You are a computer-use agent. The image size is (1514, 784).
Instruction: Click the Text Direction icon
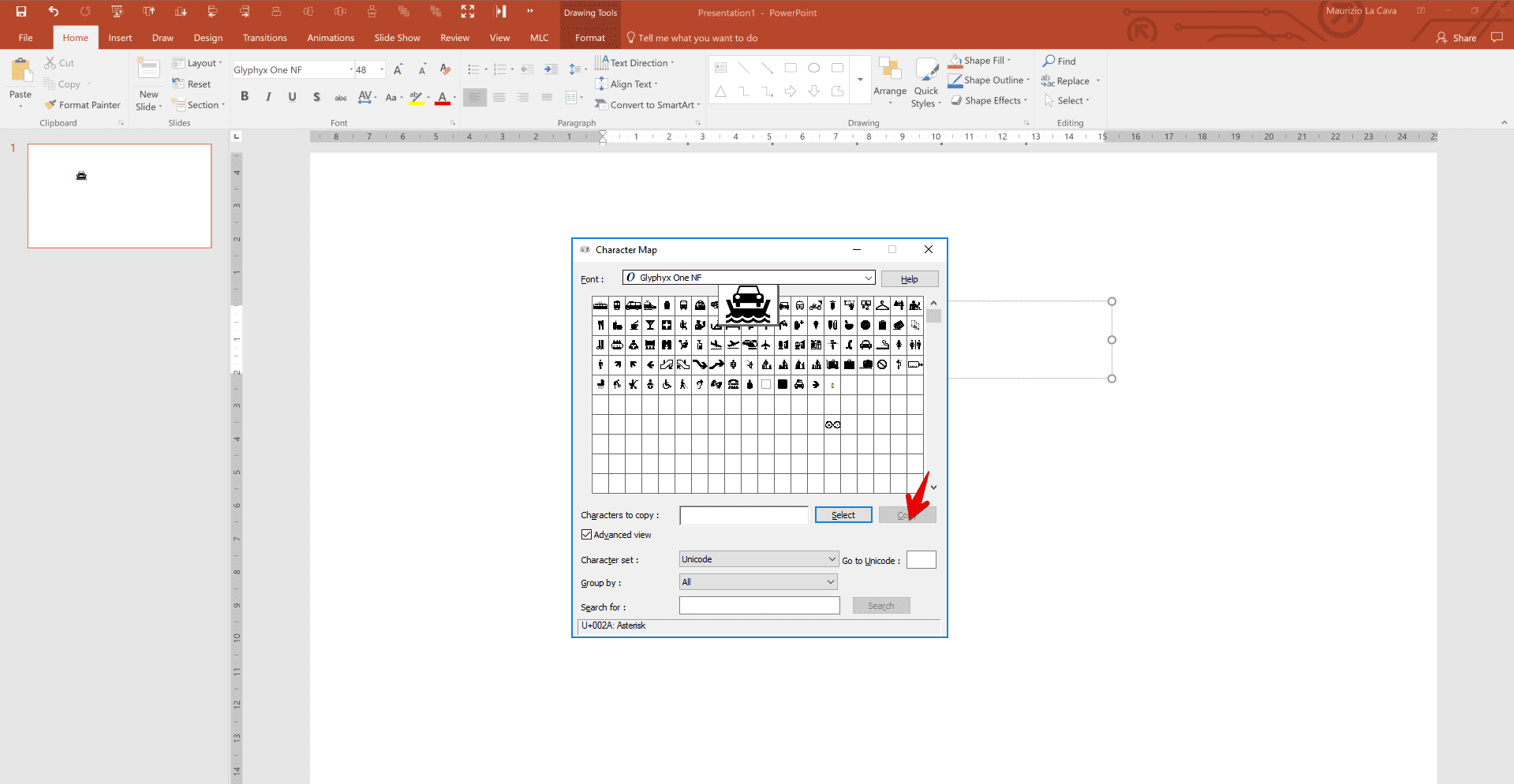coord(603,62)
